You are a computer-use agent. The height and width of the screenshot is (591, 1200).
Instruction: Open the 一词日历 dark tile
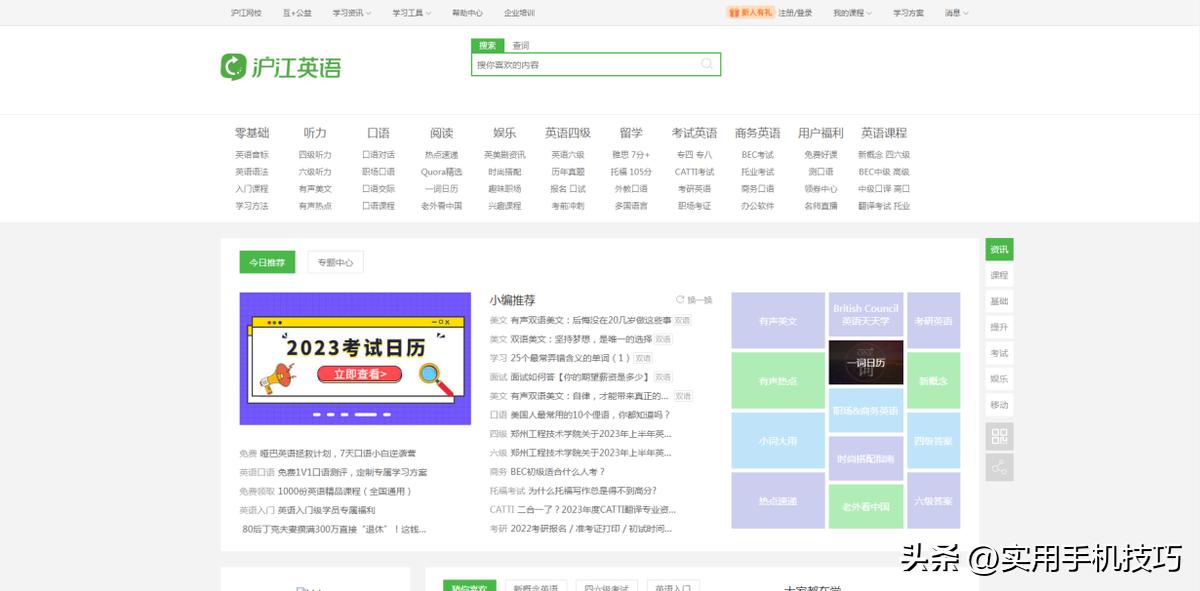(865, 362)
